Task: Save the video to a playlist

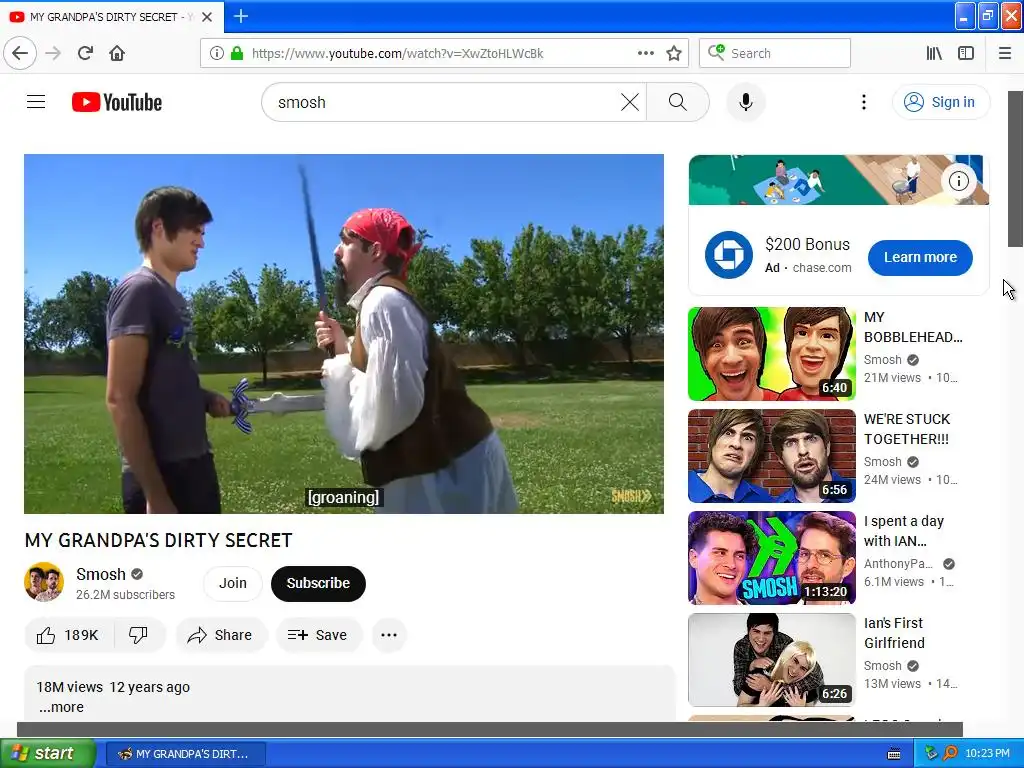Action: [x=318, y=635]
